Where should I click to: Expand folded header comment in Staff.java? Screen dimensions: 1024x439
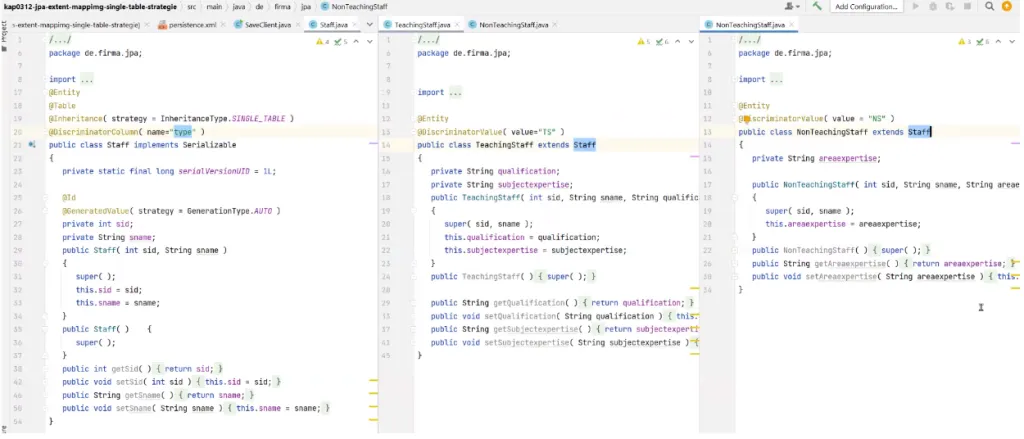click(x=60, y=41)
